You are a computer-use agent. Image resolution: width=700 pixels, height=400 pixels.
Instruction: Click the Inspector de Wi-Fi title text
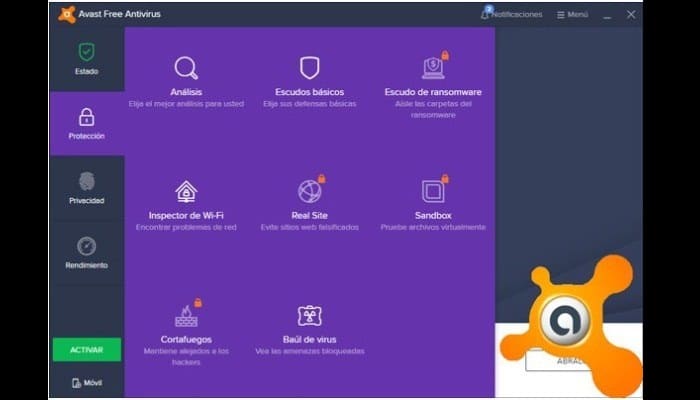[x=186, y=216]
